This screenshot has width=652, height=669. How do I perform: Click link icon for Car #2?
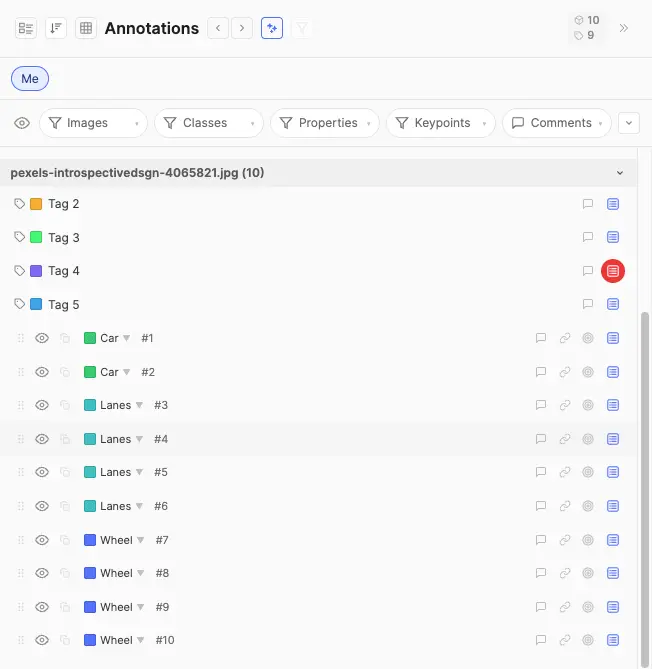click(x=565, y=372)
